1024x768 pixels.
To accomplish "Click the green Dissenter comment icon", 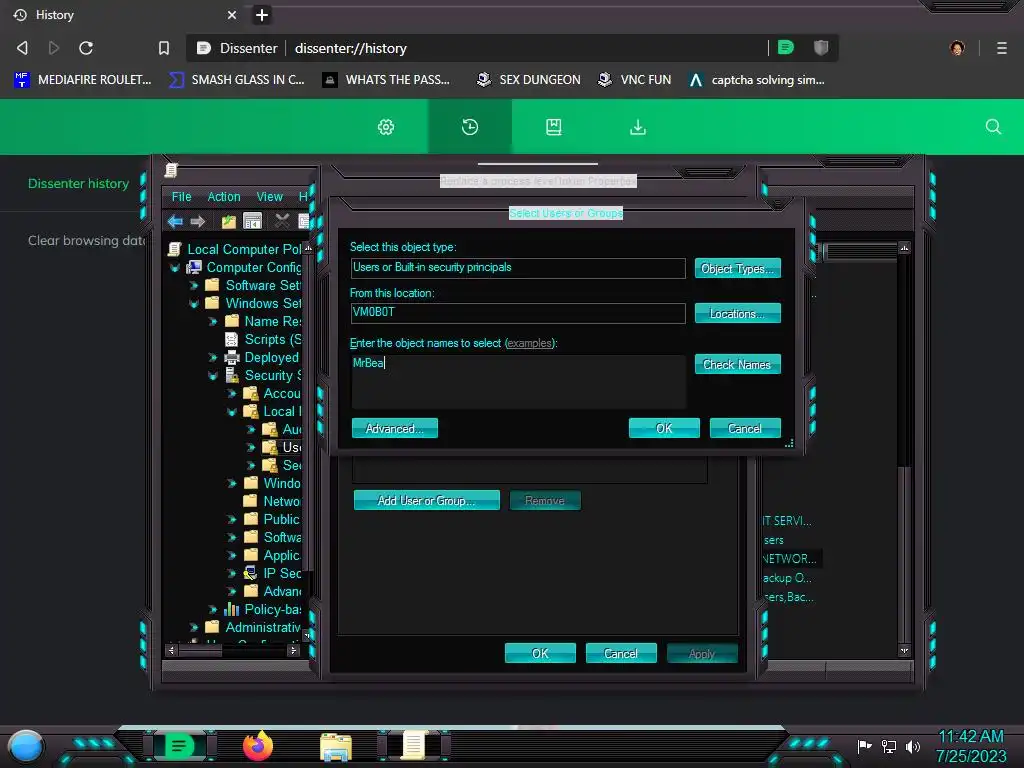I will pos(786,47).
